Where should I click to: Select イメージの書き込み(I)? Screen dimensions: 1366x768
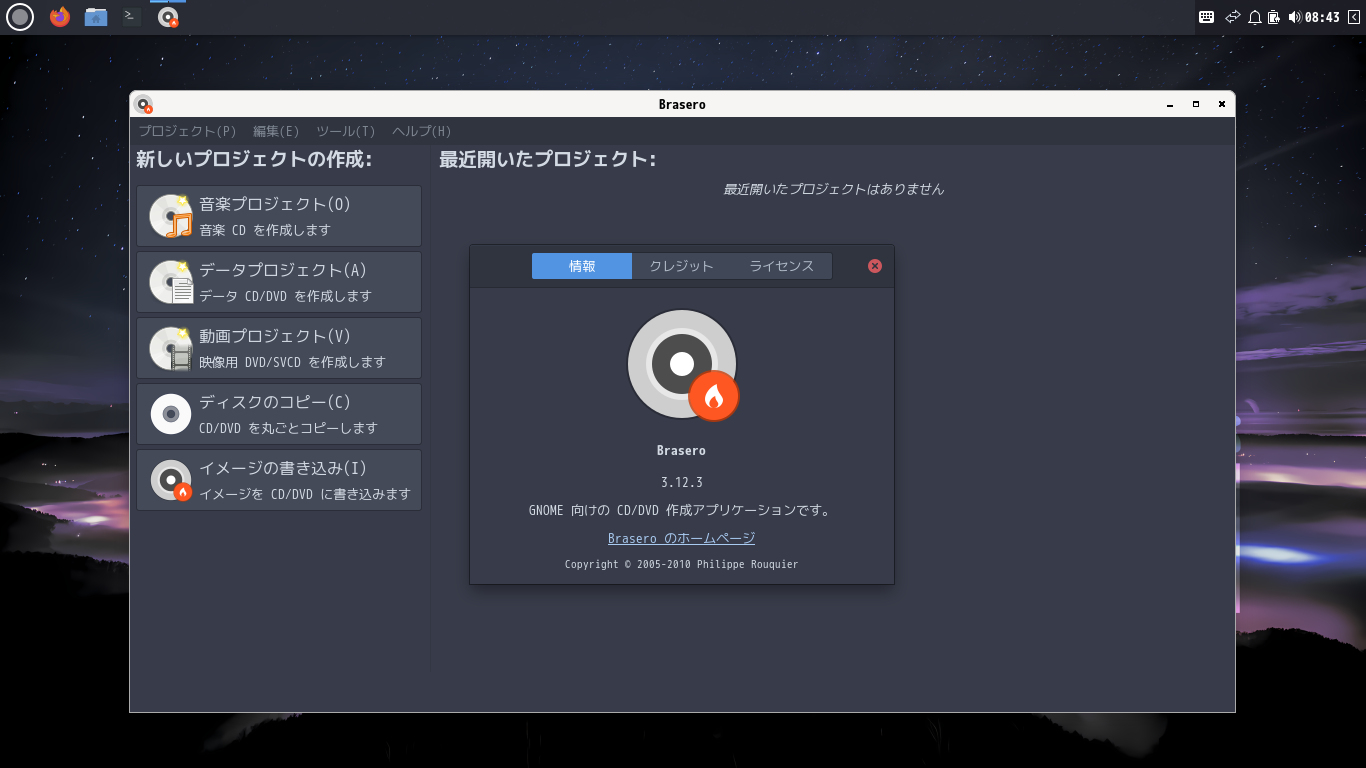point(279,480)
